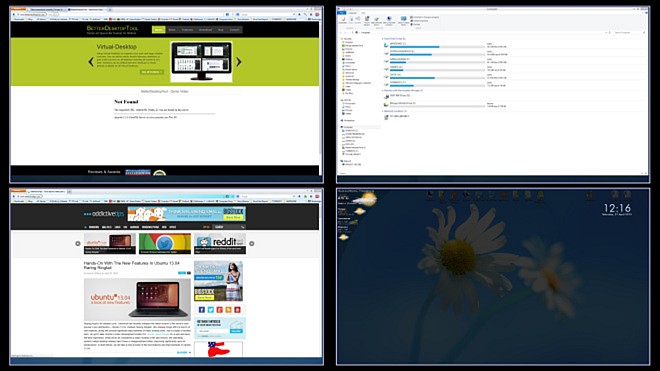Click the green button under Virtual-Desktop text
Screen dimensions: 660x371
pyautogui.click(x=152, y=72)
